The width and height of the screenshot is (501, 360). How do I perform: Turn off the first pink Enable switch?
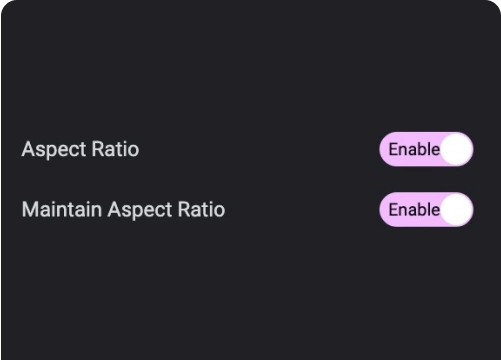426,149
